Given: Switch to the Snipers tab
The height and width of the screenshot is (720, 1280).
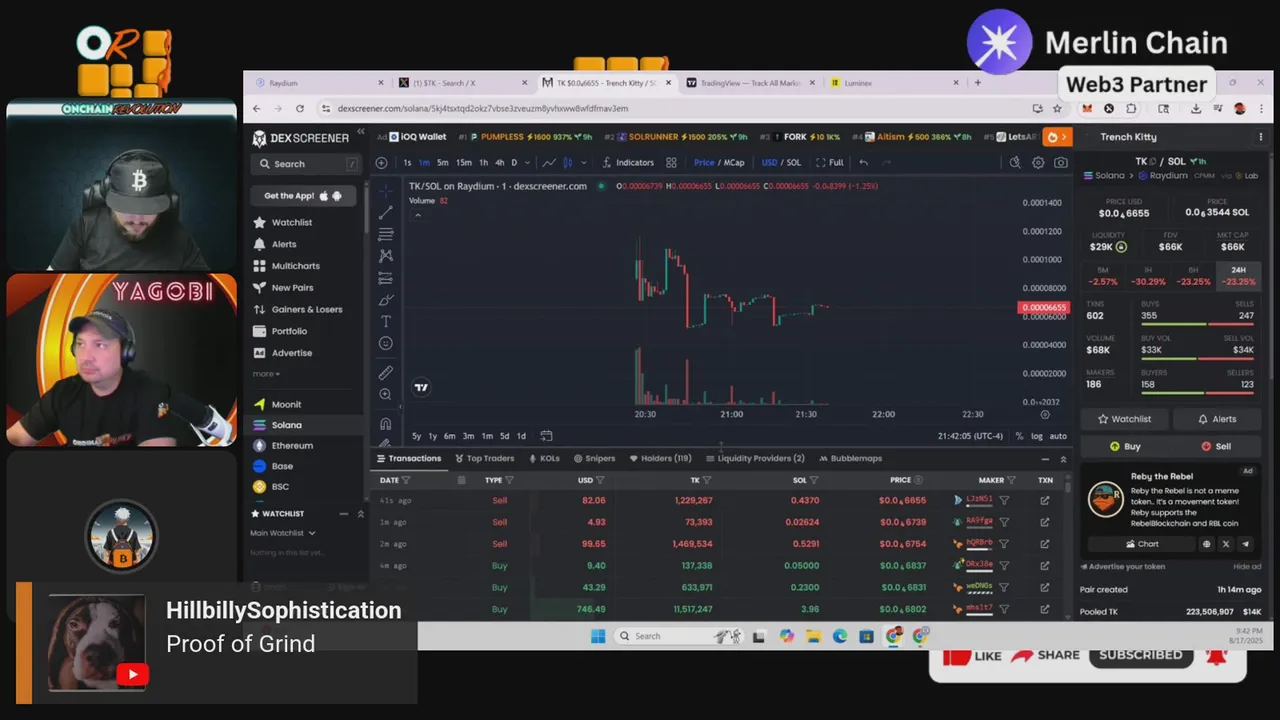Looking at the screenshot, I should click(x=594, y=459).
